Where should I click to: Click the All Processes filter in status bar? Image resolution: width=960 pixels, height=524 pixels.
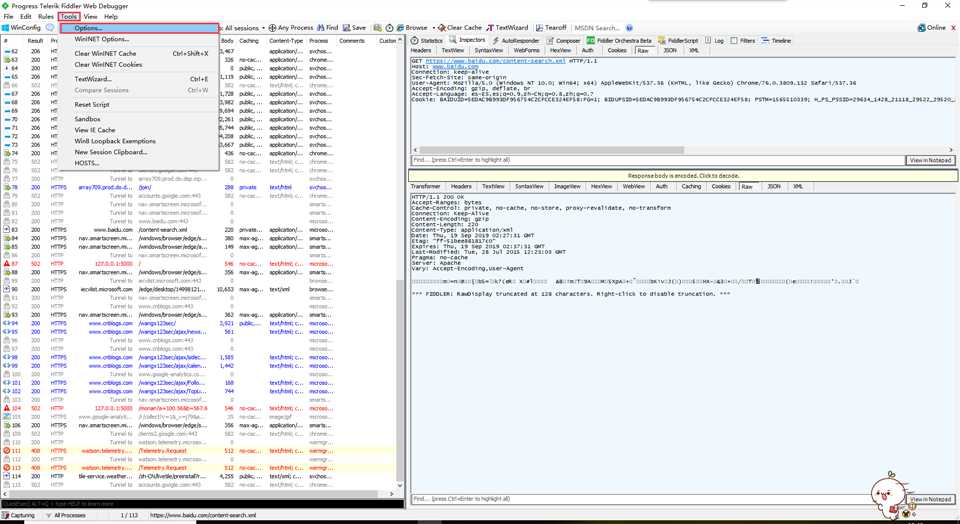(66, 515)
